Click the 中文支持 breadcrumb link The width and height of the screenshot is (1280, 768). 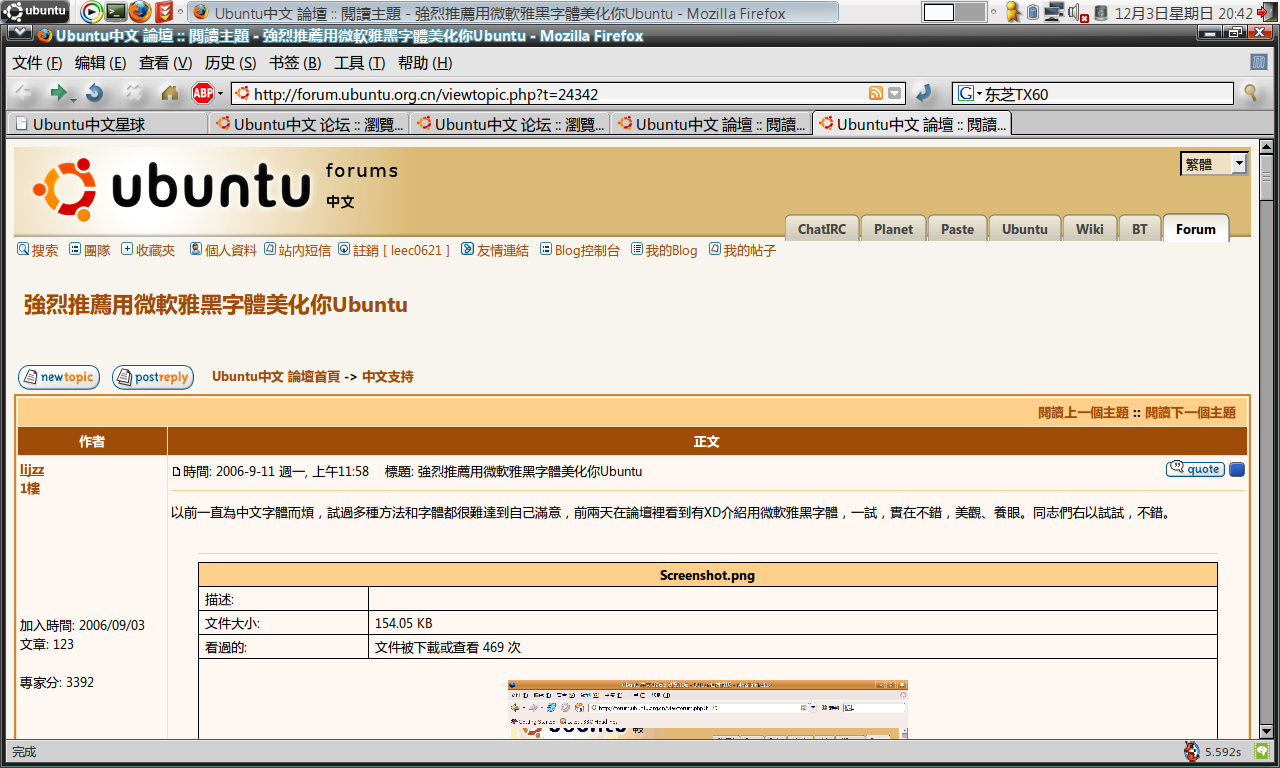pyautogui.click(x=388, y=377)
